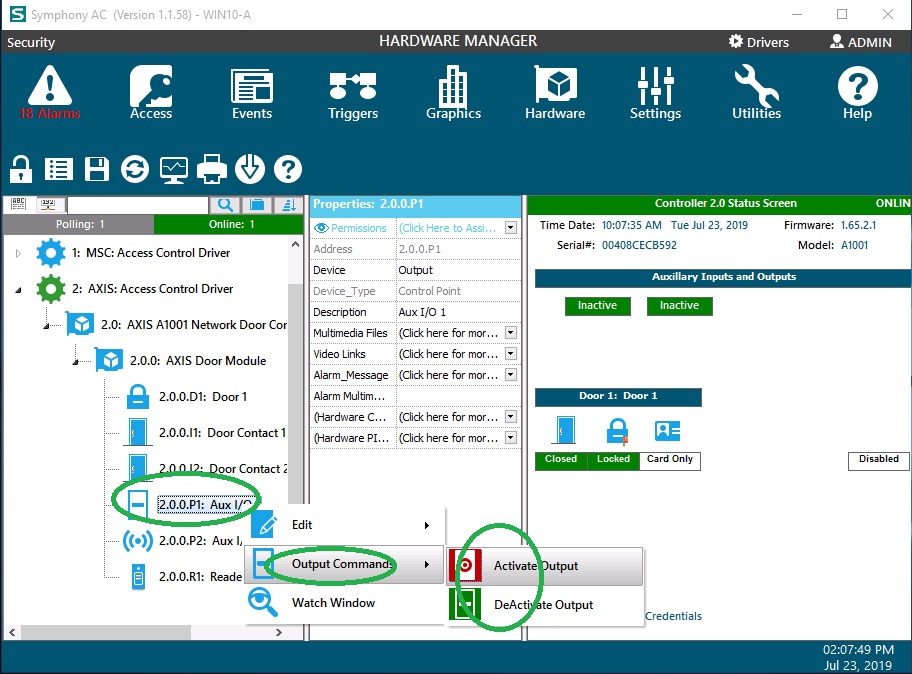Collapse the 2.0 AXIS A1001 Network Door node
912x674 pixels.
point(46,326)
